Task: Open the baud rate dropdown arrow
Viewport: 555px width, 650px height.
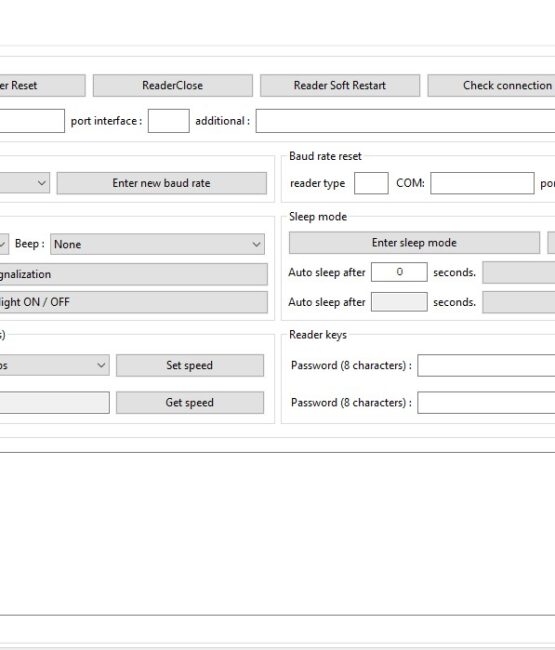Action: tap(41, 183)
